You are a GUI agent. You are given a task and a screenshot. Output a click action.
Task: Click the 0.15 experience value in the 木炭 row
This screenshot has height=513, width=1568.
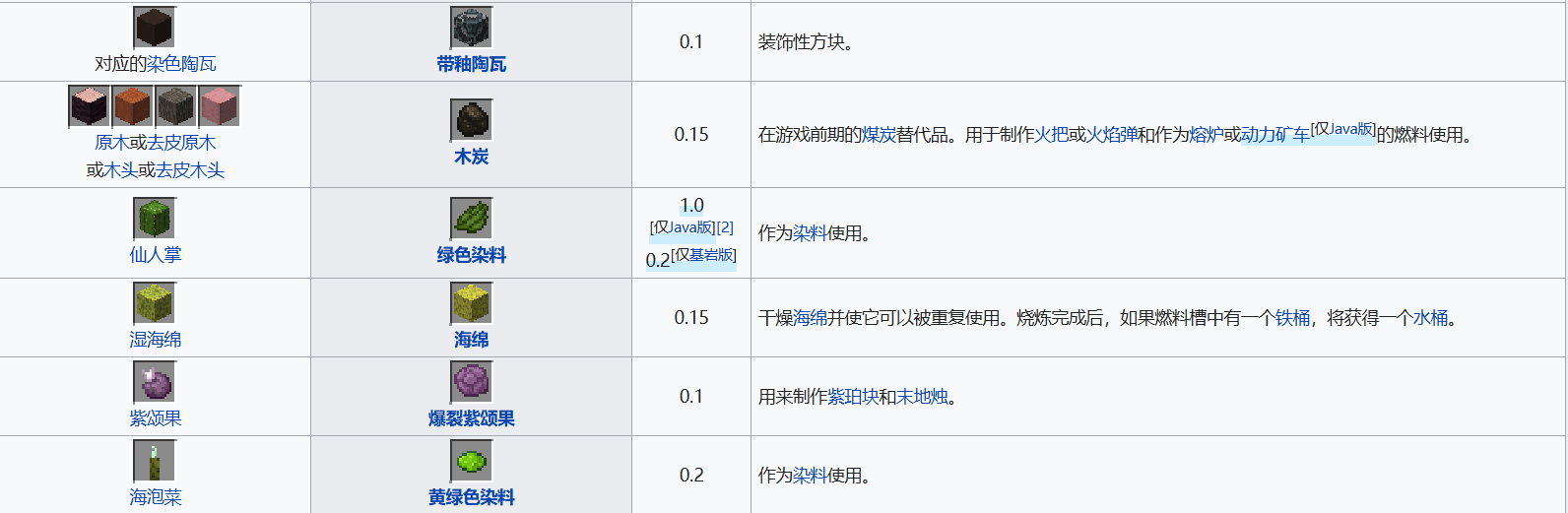[x=691, y=135]
